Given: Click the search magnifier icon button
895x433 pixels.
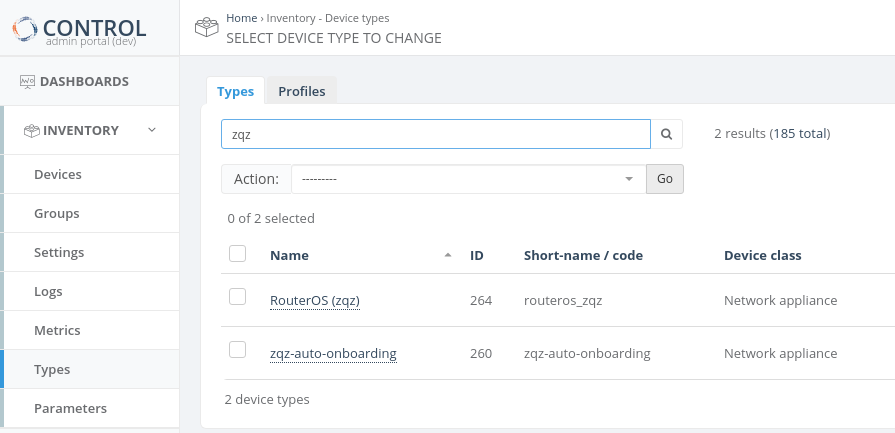Looking at the screenshot, I should pyautogui.click(x=667, y=134).
